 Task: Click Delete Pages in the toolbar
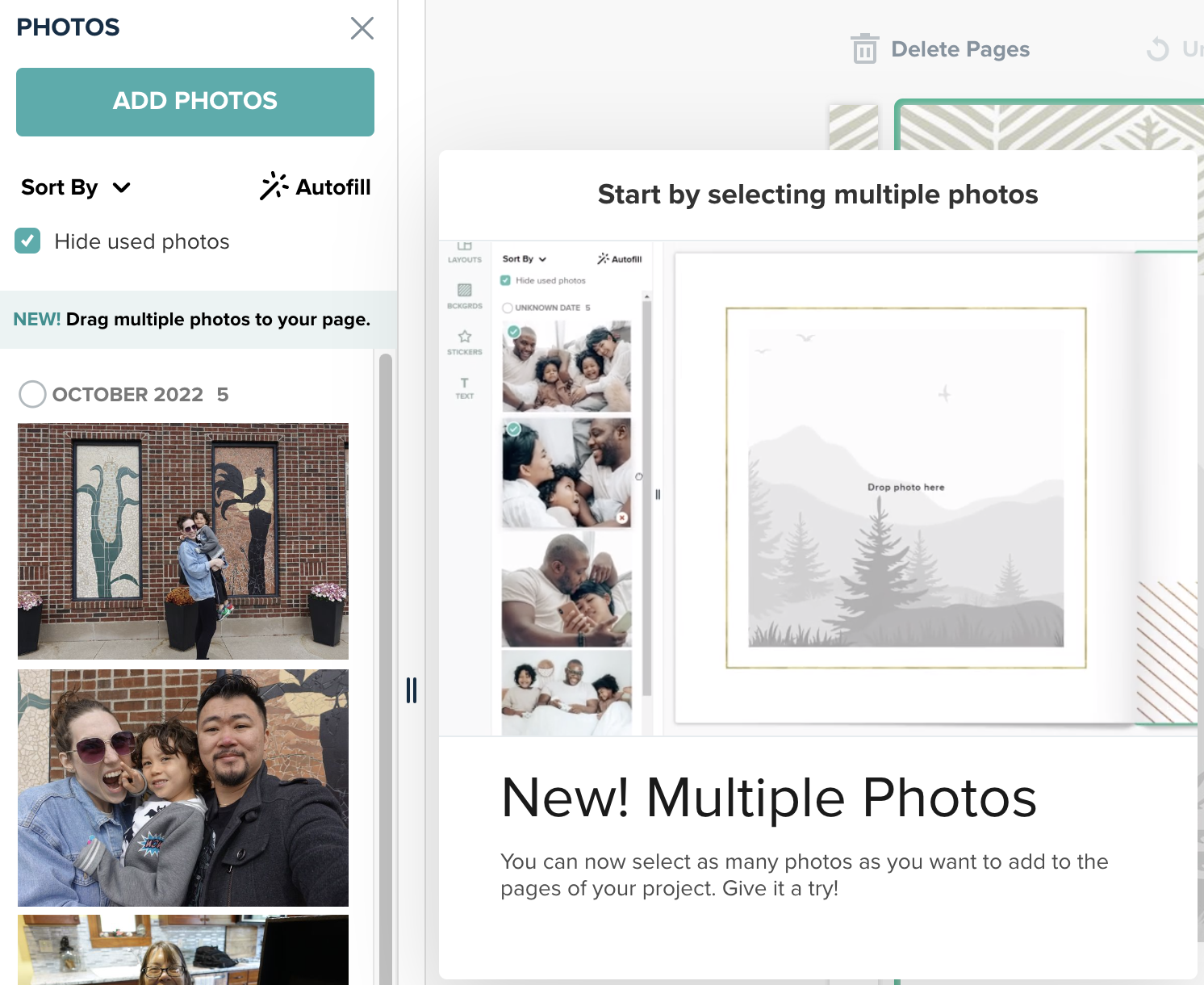[x=959, y=49]
